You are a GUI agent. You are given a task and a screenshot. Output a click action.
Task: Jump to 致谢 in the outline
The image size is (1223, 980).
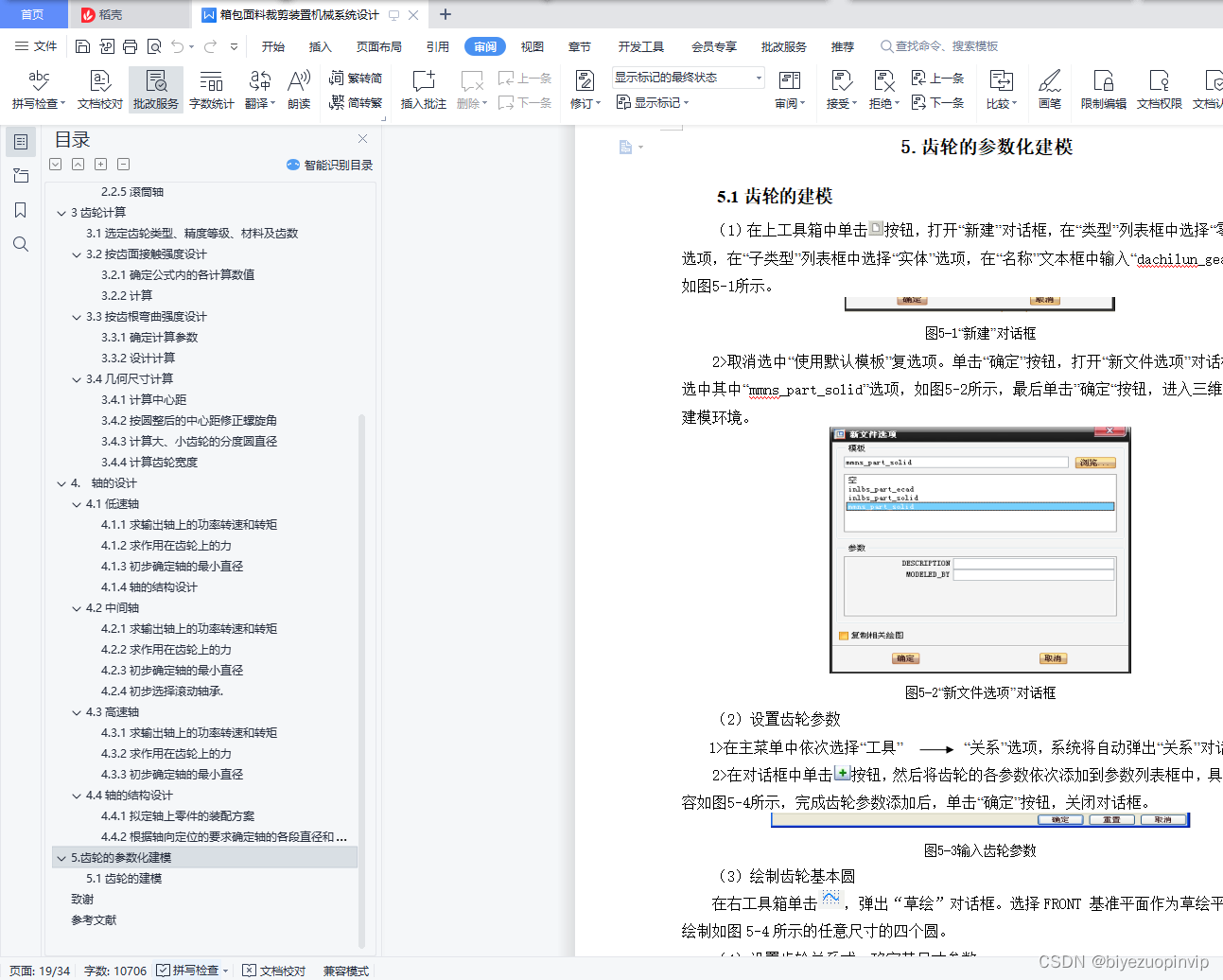click(x=82, y=900)
